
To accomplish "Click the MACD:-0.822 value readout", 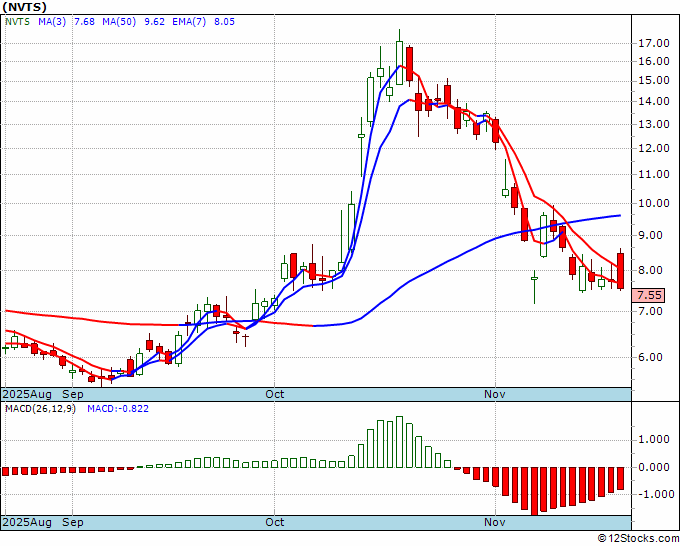I will tap(116, 409).
